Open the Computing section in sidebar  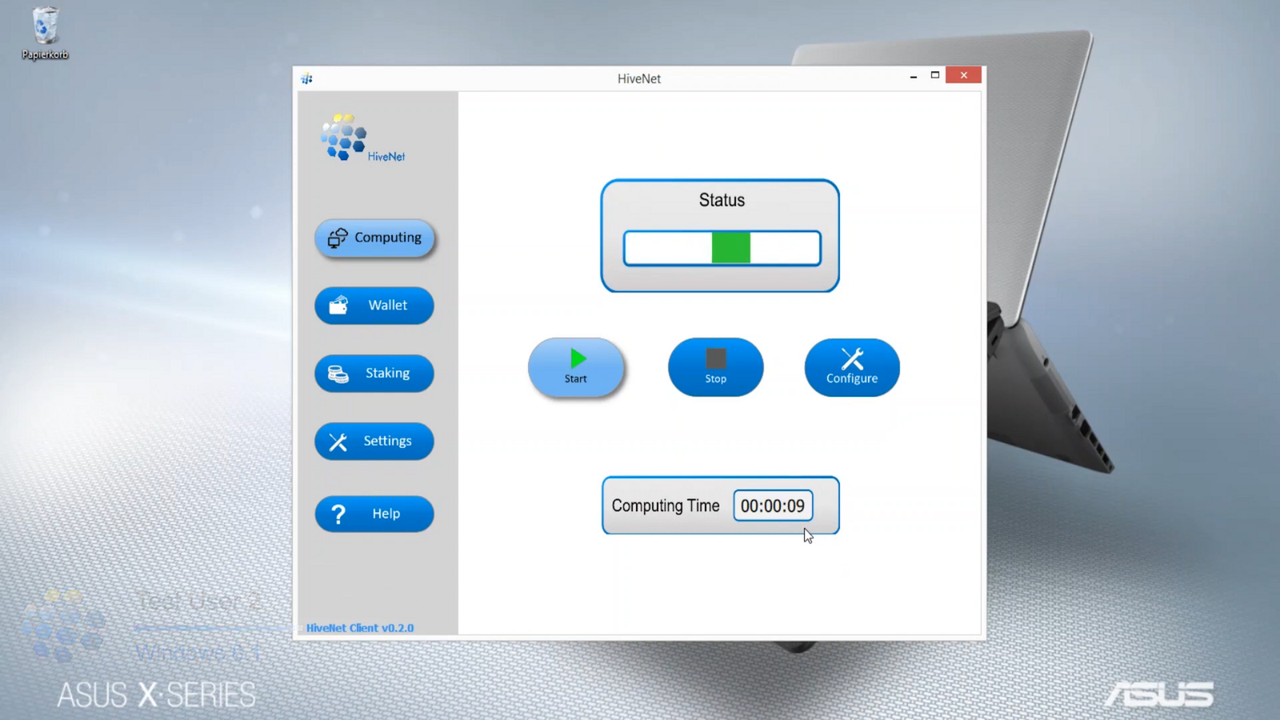pos(375,238)
